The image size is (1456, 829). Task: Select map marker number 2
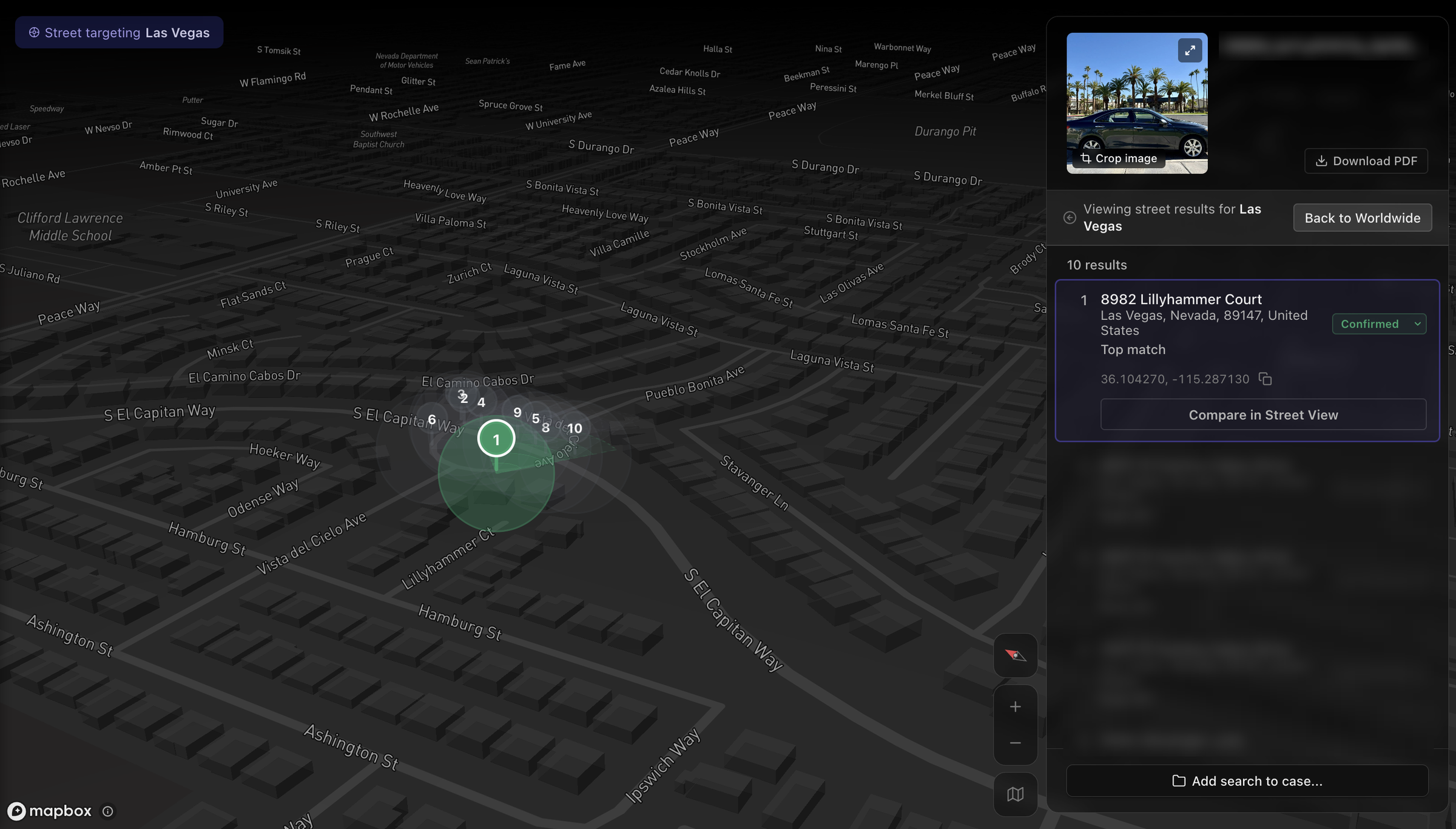click(x=464, y=399)
